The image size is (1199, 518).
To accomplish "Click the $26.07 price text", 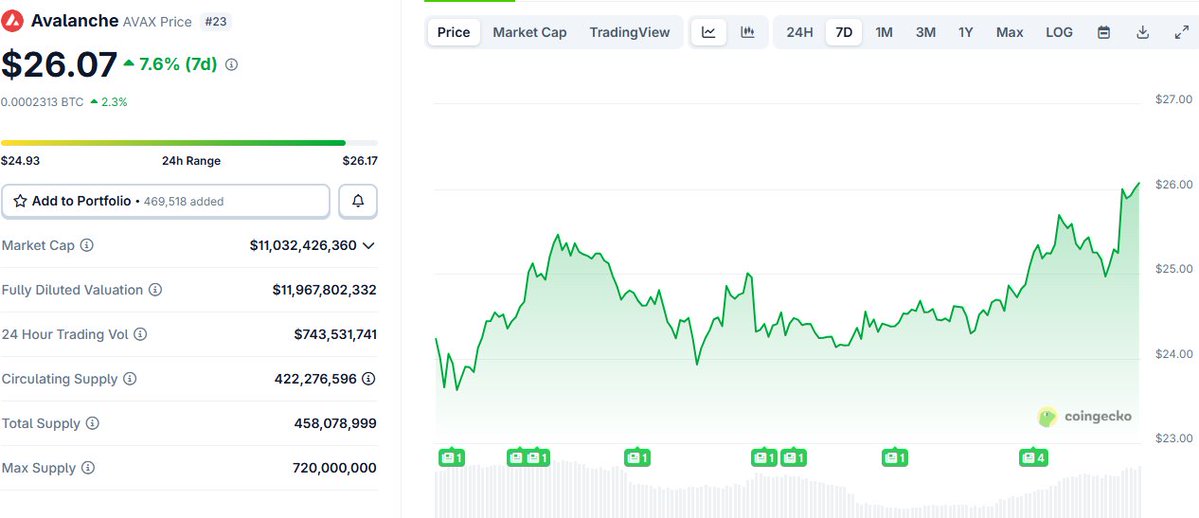I will coord(59,65).
